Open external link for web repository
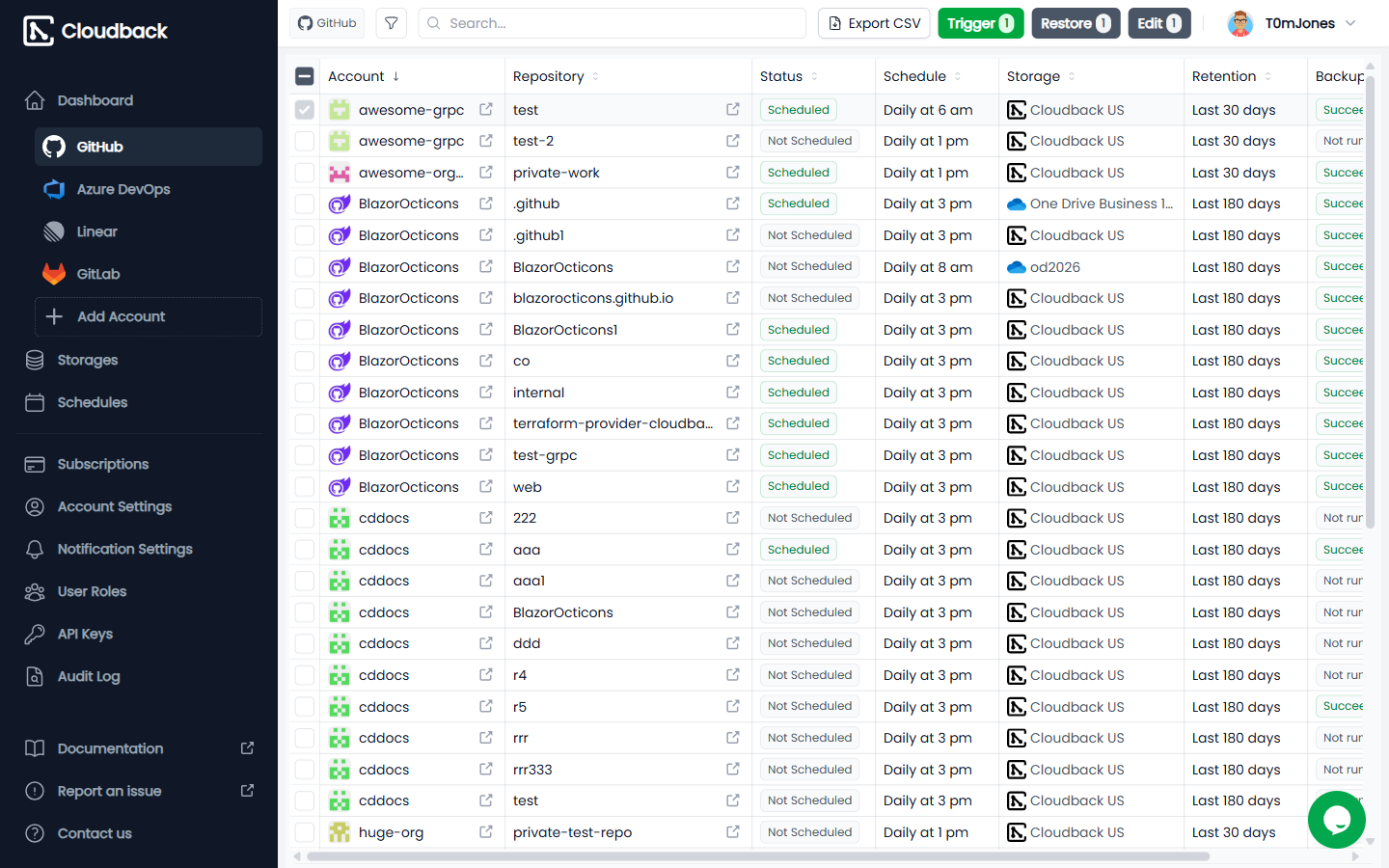 pyautogui.click(x=733, y=486)
